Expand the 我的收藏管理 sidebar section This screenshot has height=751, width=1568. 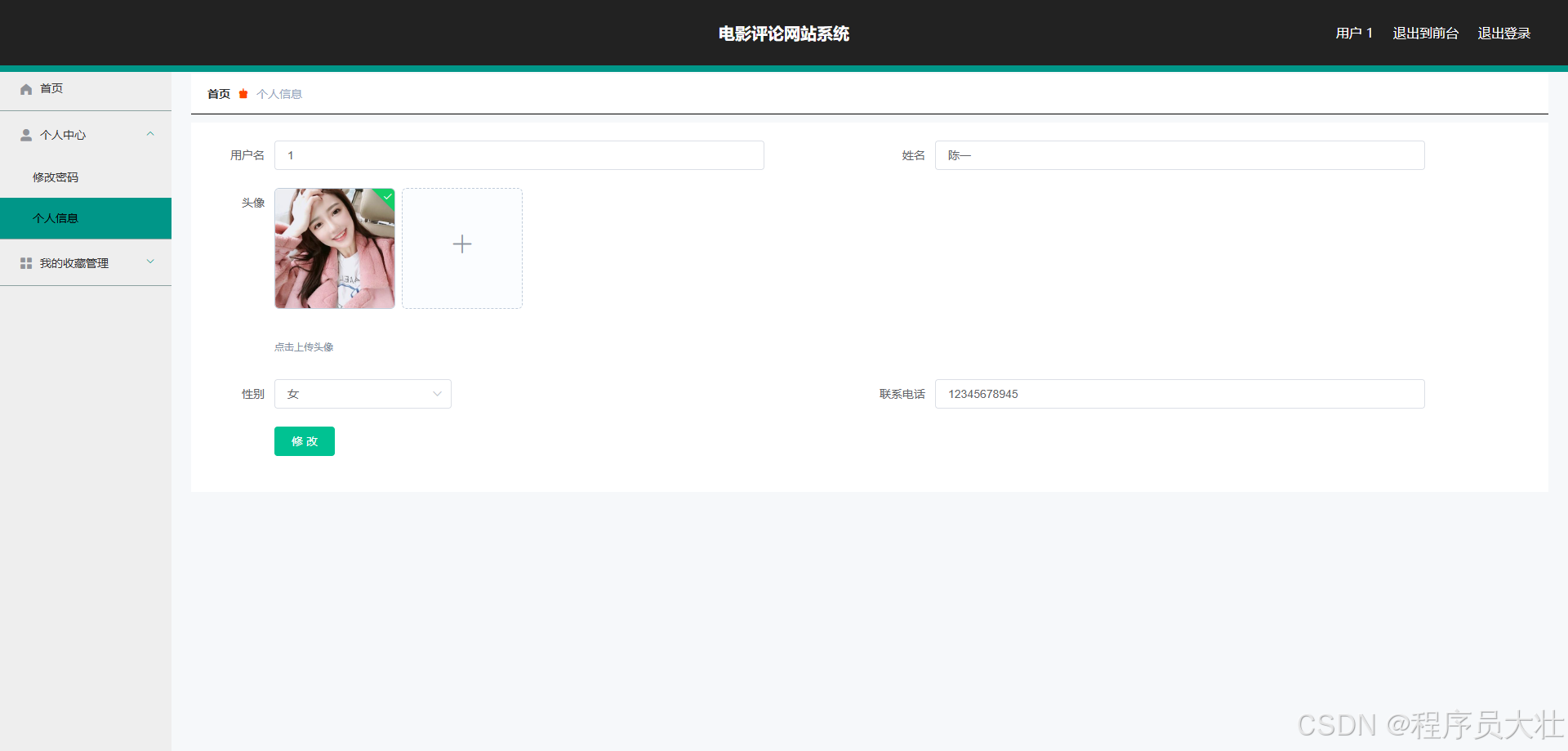click(149, 262)
